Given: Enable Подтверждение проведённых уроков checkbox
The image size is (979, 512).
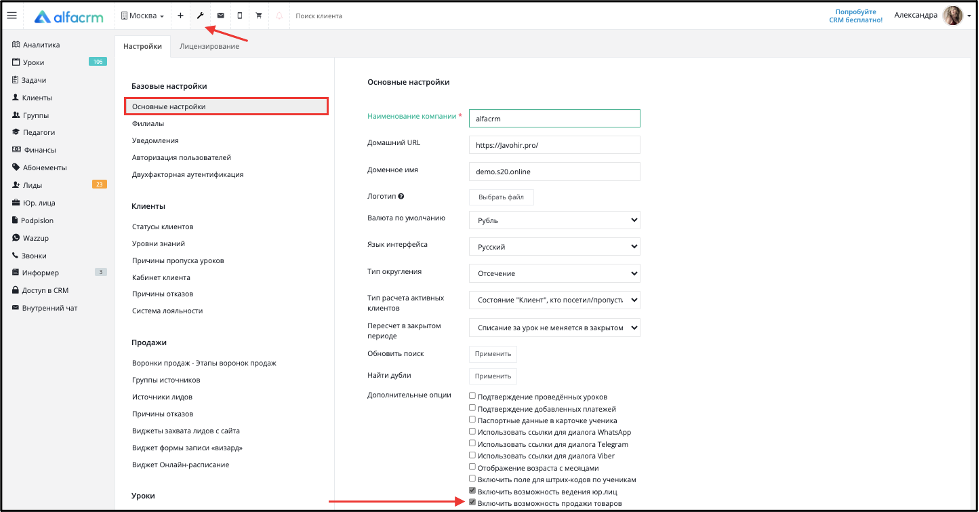Looking at the screenshot, I should coord(473,396).
